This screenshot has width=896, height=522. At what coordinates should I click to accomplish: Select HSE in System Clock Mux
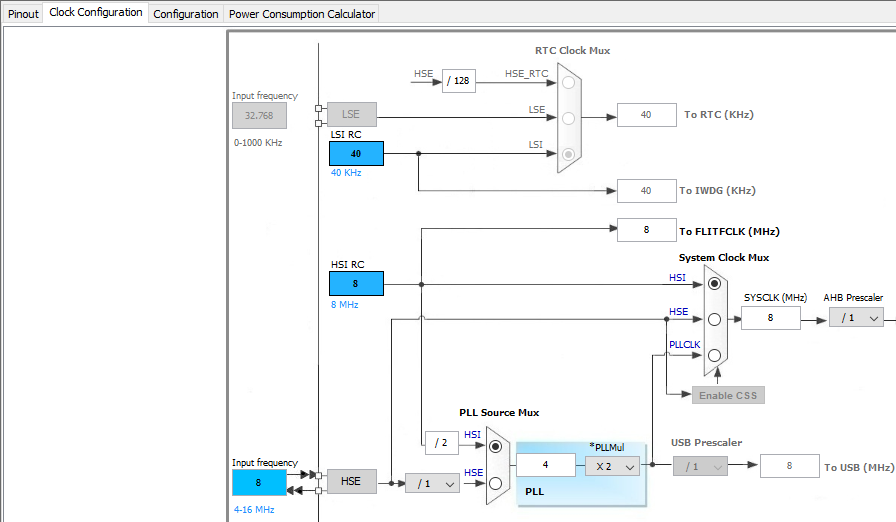714,319
